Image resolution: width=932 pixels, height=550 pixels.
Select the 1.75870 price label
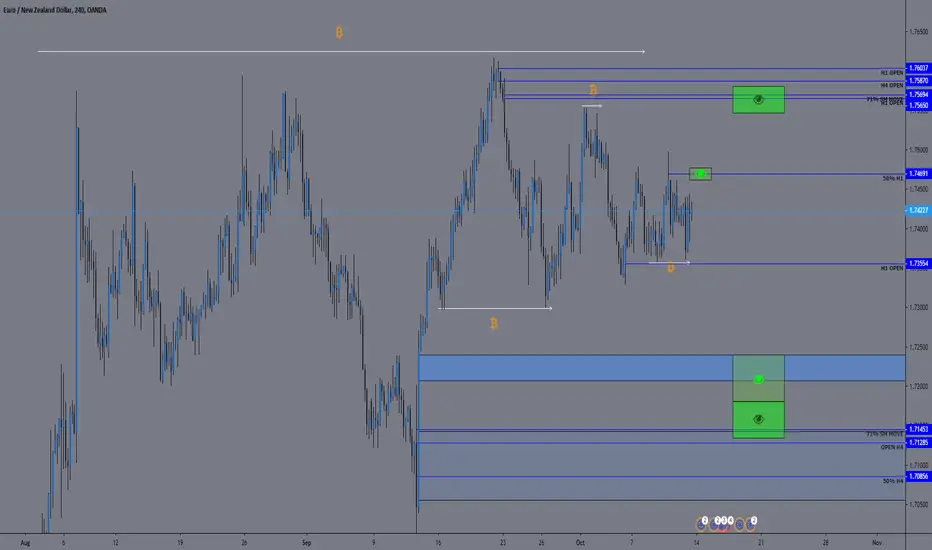918,81
